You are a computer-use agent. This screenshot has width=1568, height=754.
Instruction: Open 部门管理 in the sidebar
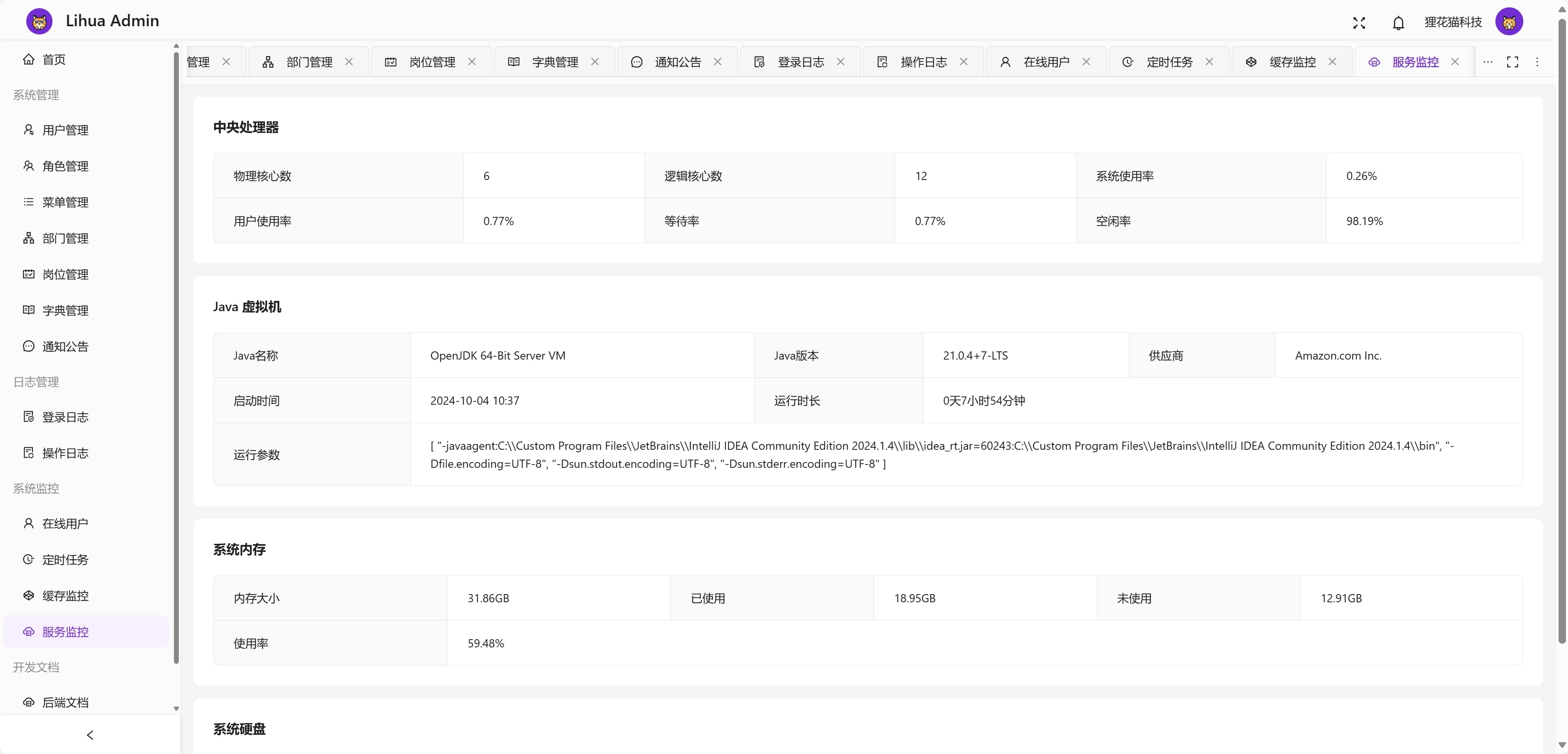click(x=87, y=239)
